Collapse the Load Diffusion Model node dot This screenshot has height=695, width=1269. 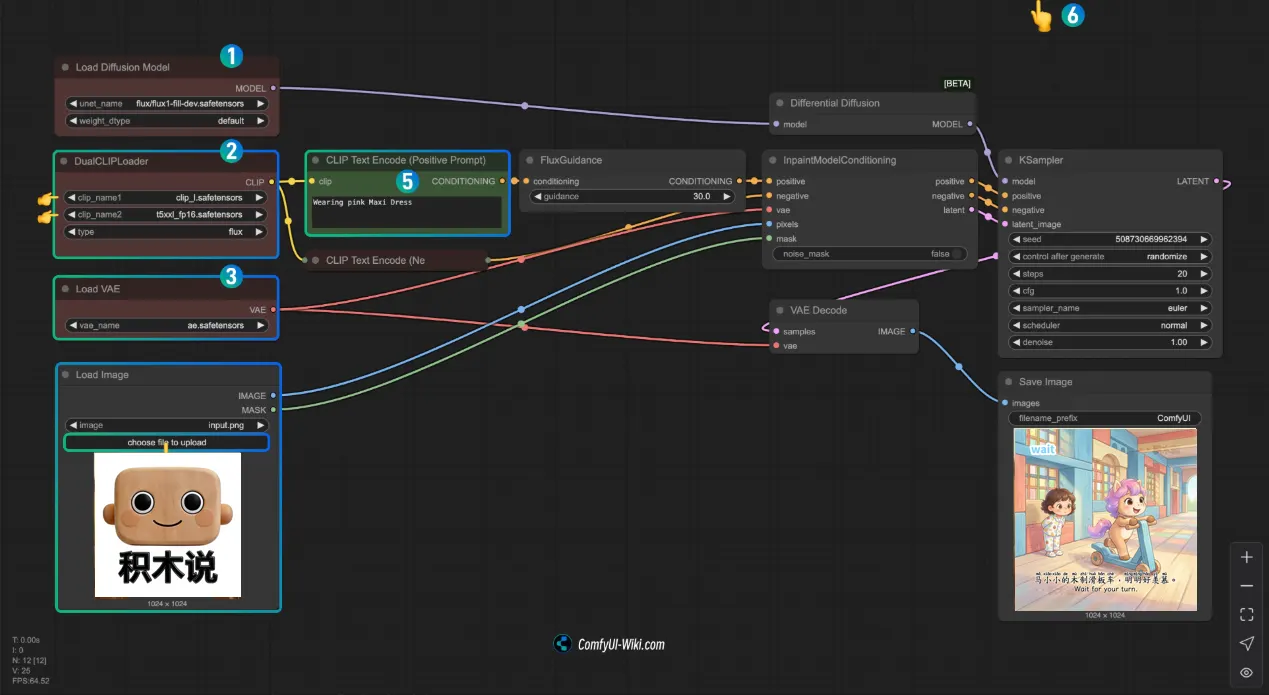(65, 68)
